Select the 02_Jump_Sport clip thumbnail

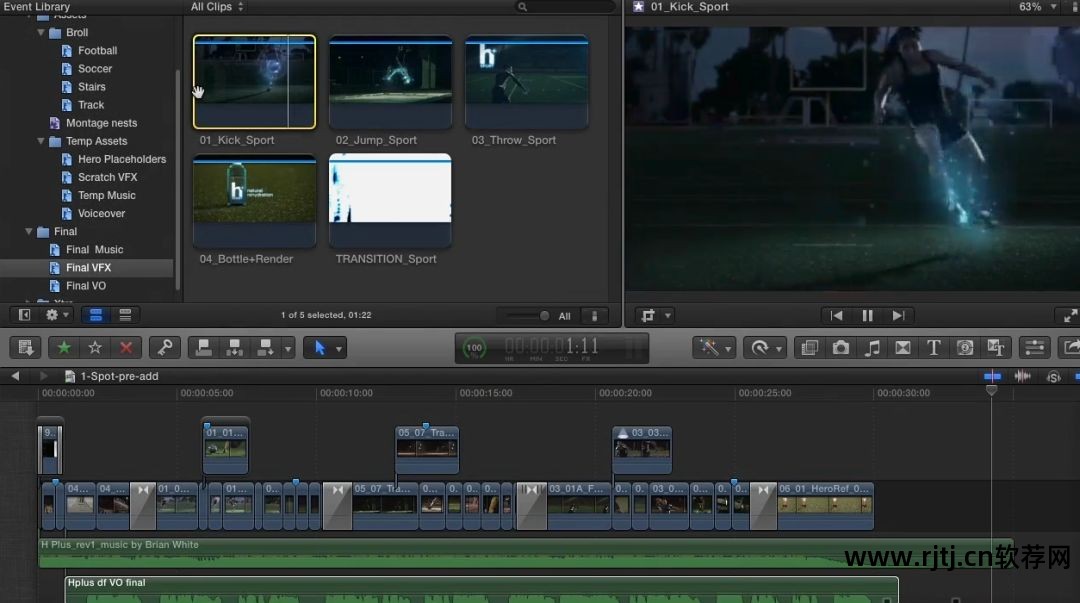point(391,82)
